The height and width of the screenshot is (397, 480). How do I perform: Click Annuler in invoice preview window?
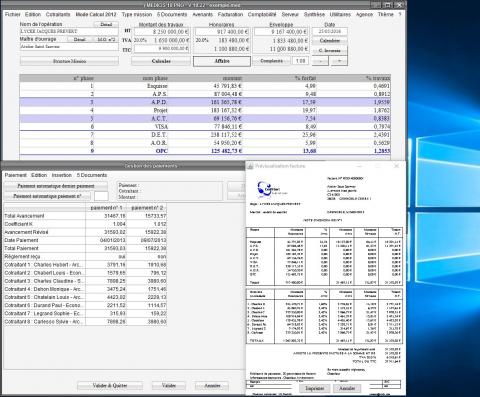click(x=347, y=388)
